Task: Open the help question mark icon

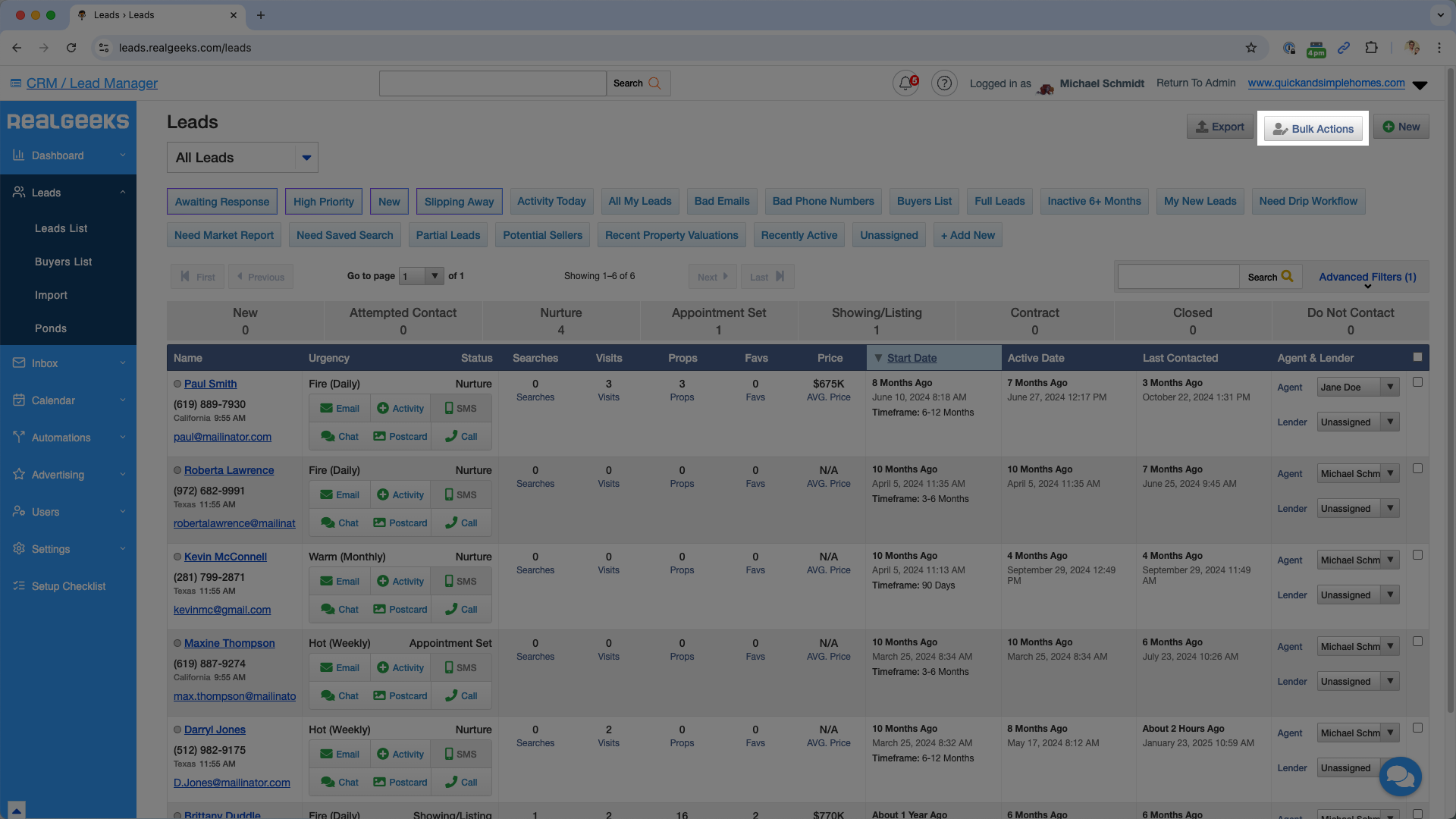Action: [x=944, y=83]
